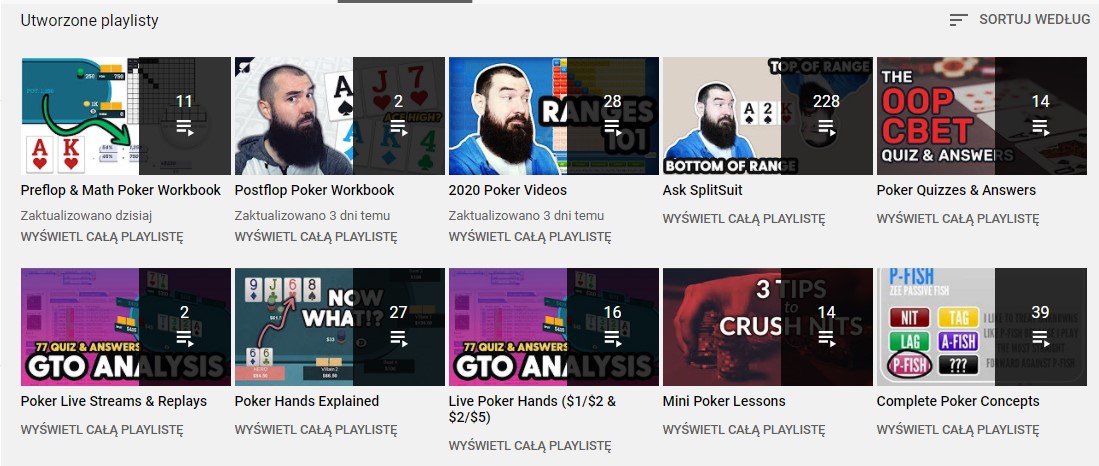1099x466 pixels.
Task: Open the sort icon next to SORTUJ WEDŁUG
Action: click(959, 20)
